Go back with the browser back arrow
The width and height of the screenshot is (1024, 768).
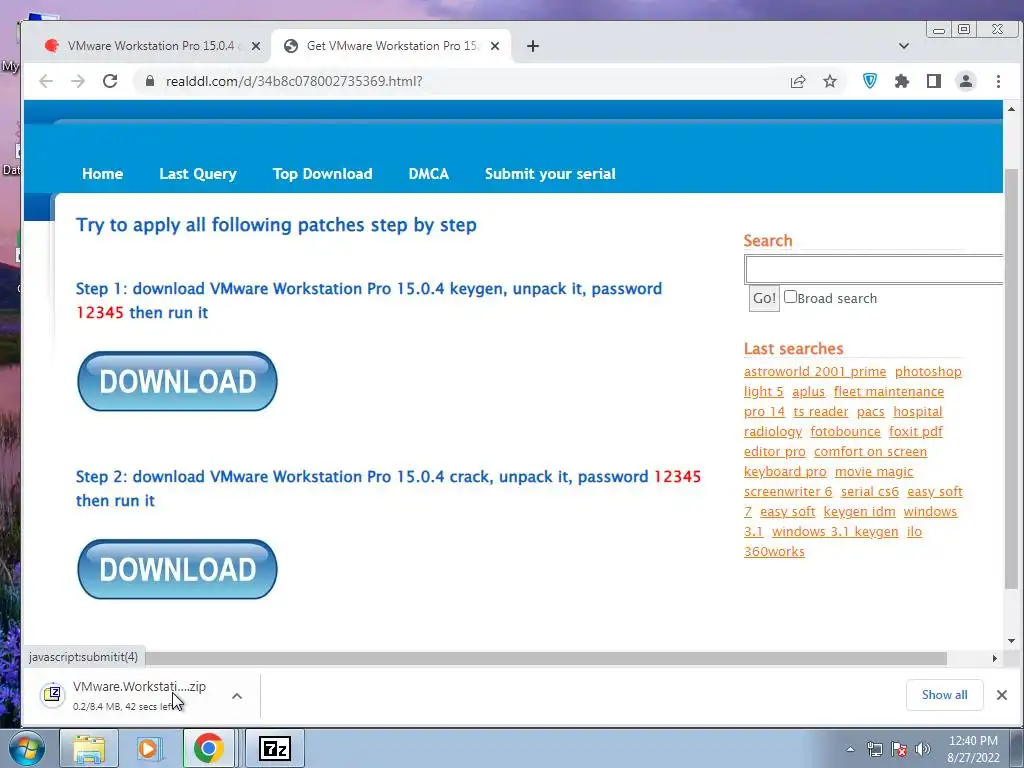point(46,81)
